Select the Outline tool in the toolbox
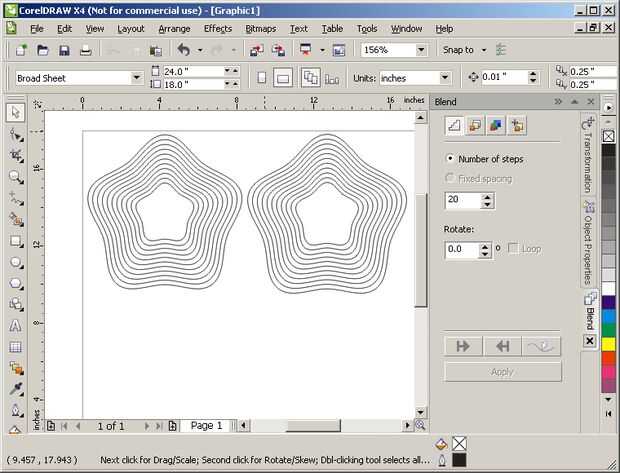 (x=16, y=410)
